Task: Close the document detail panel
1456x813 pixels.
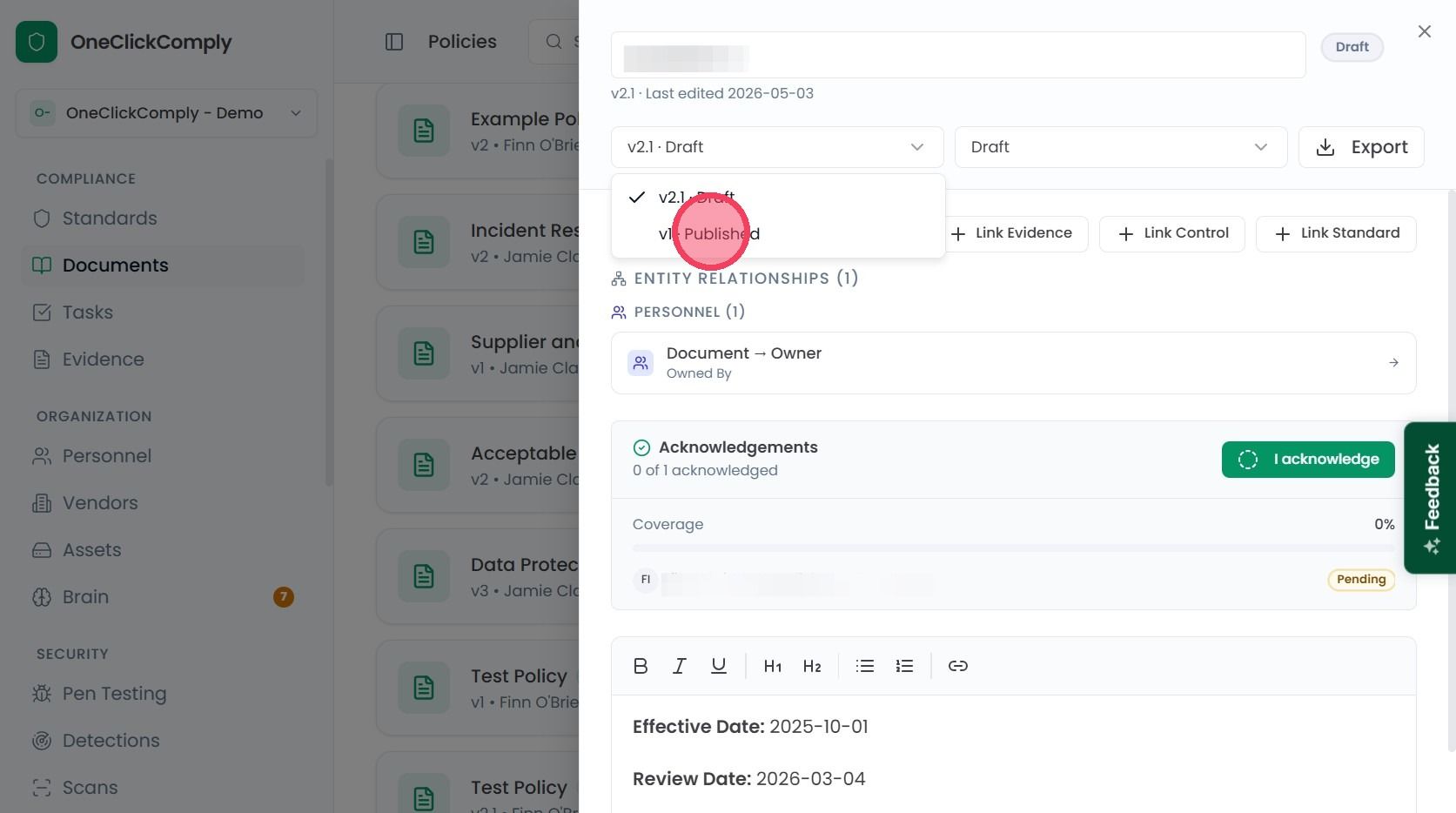Action: [x=1425, y=31]
